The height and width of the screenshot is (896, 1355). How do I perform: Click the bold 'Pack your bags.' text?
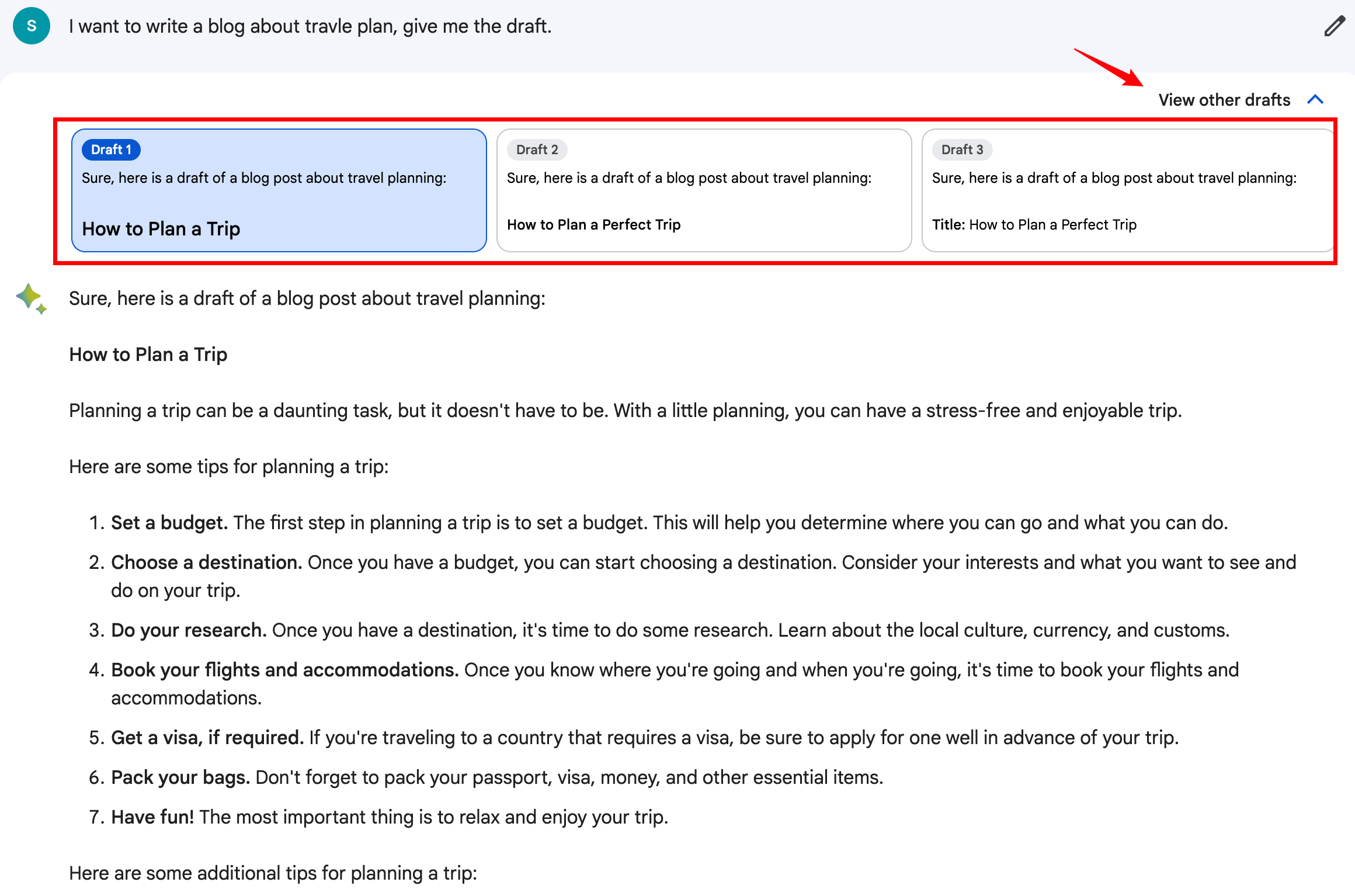coord(180,777)
